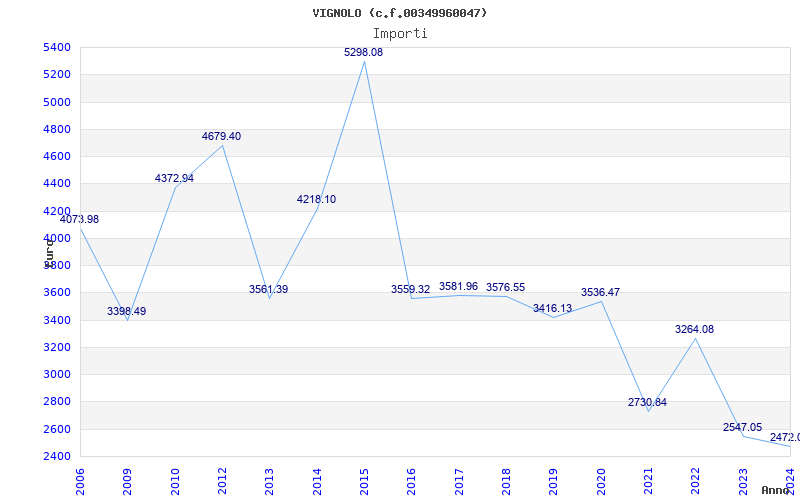Click the 5200 y-axis tick label
800x500 pixels.
point(58,74)
